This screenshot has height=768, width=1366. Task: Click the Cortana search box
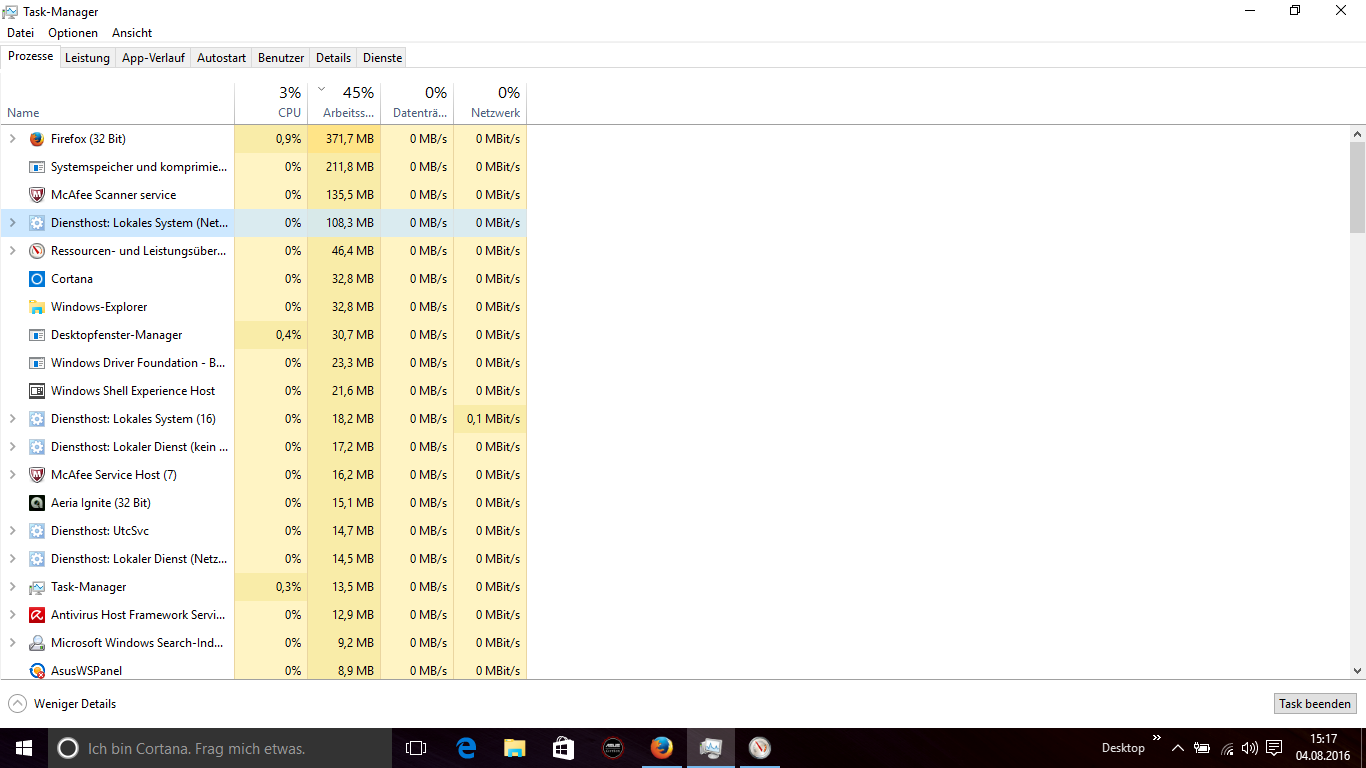coord(220,748)
